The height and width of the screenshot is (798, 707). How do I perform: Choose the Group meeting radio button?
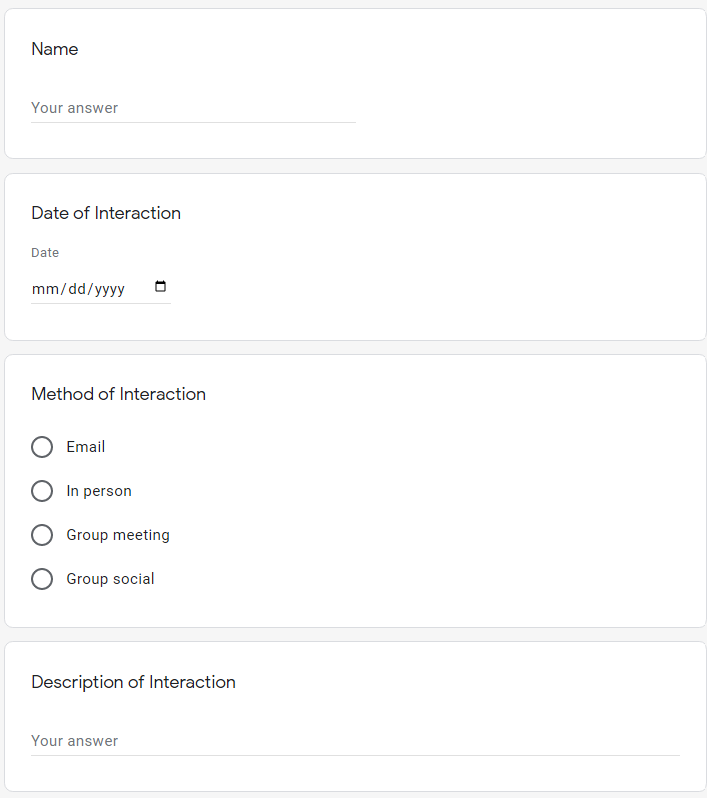click(42, 535)
